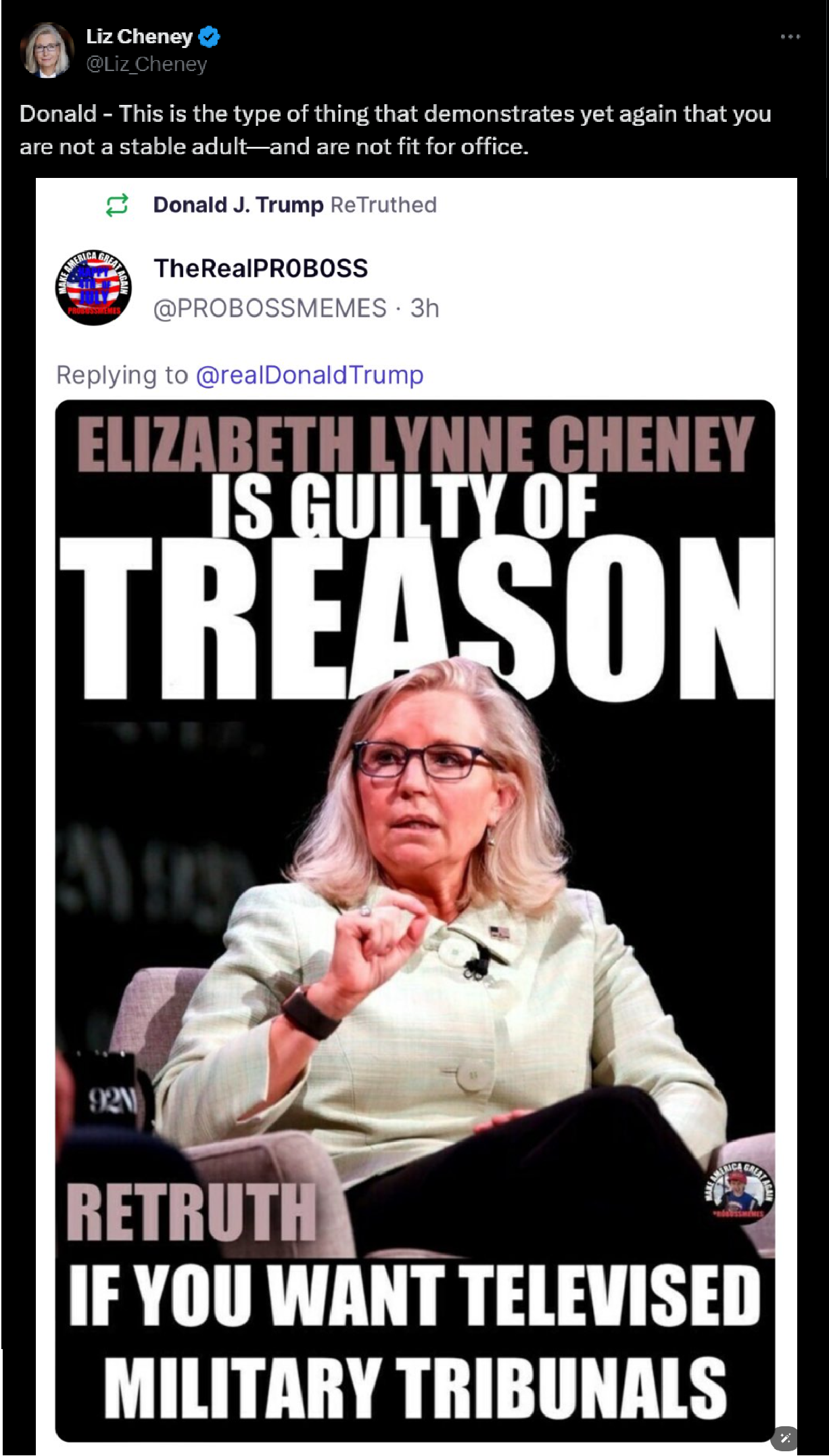Open the three-dot more options menu
Viewport: 829px width, 1456px height.
[790, 37]
